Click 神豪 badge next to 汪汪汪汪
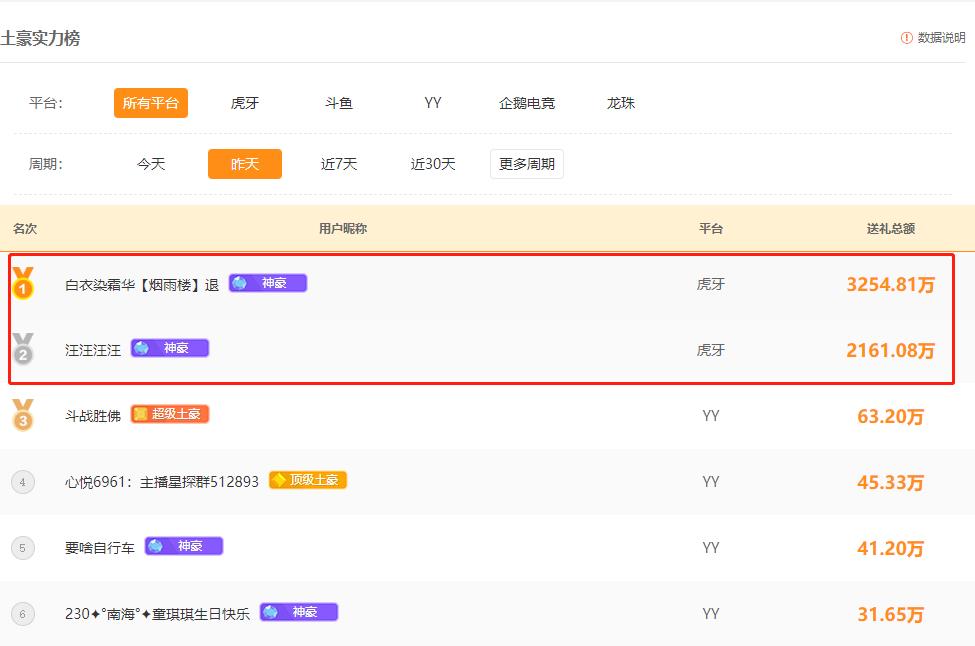975x646 pixels. click(170, 349)
